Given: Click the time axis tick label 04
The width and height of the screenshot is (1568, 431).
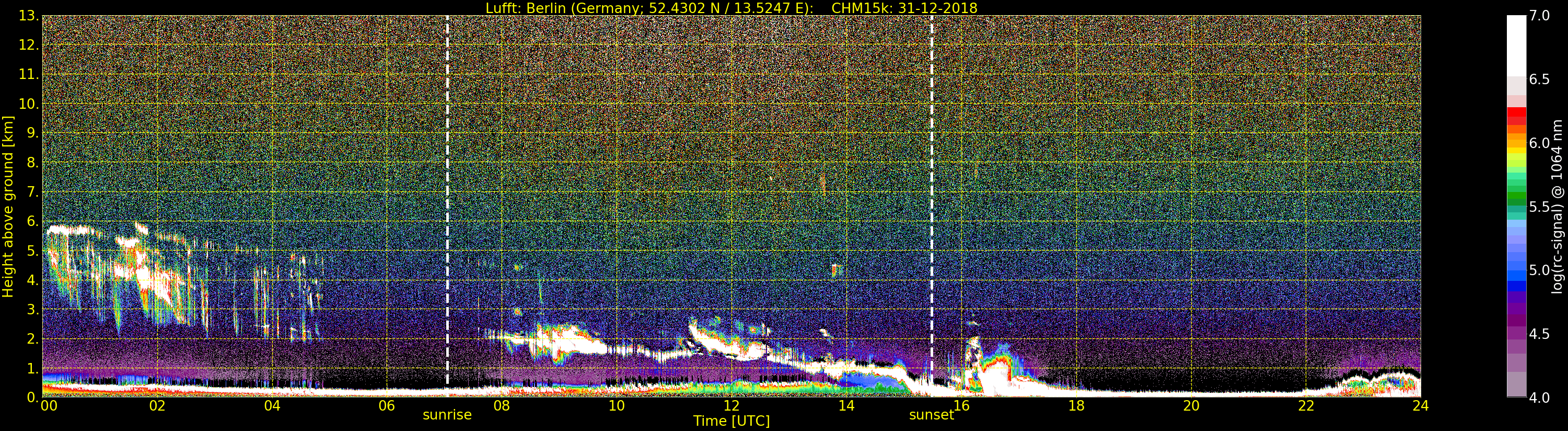Looking at the screenshot, I should [x=272, y=406].
